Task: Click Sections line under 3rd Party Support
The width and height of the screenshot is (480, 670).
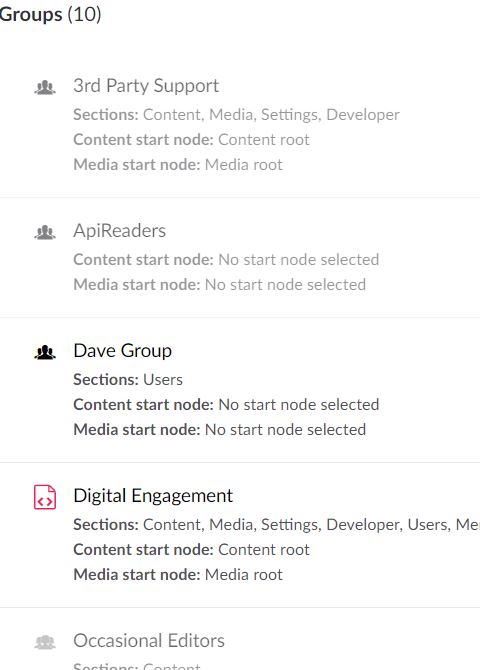Action: [x=236, y=115]
